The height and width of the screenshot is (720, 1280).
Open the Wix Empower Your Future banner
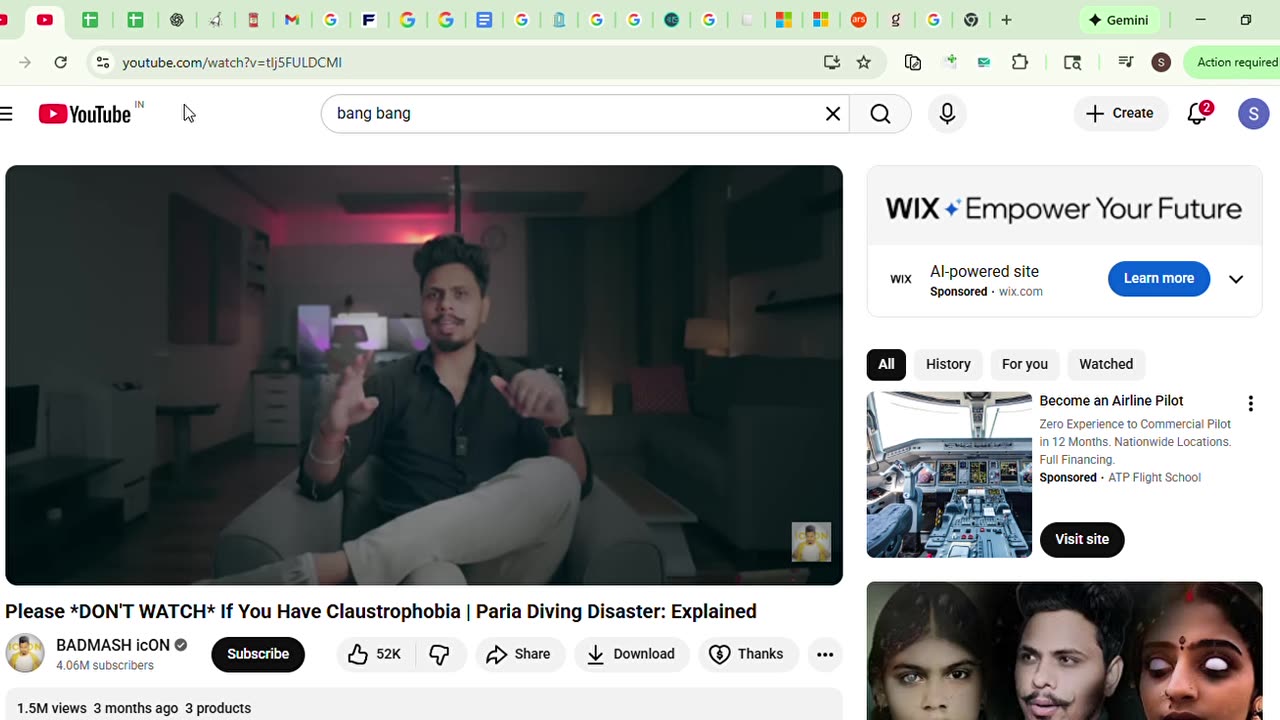pos(1064,208)
